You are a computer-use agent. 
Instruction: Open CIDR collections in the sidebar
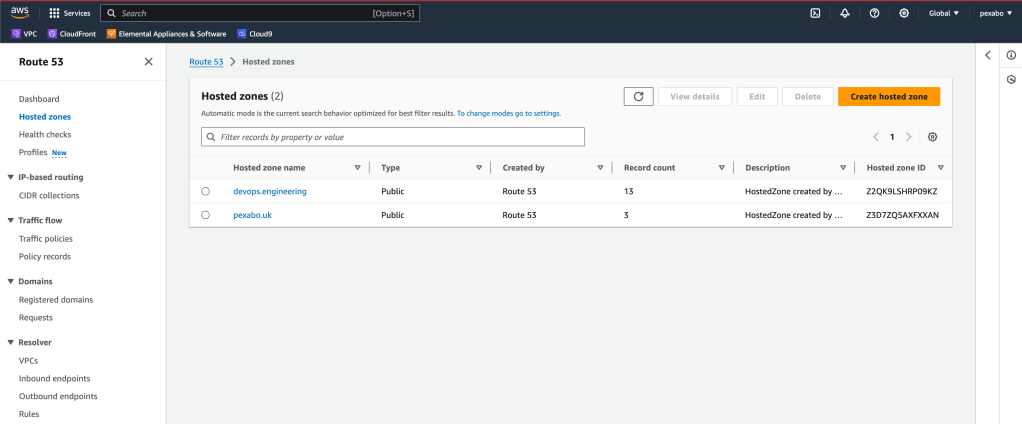tap(49, 195)
